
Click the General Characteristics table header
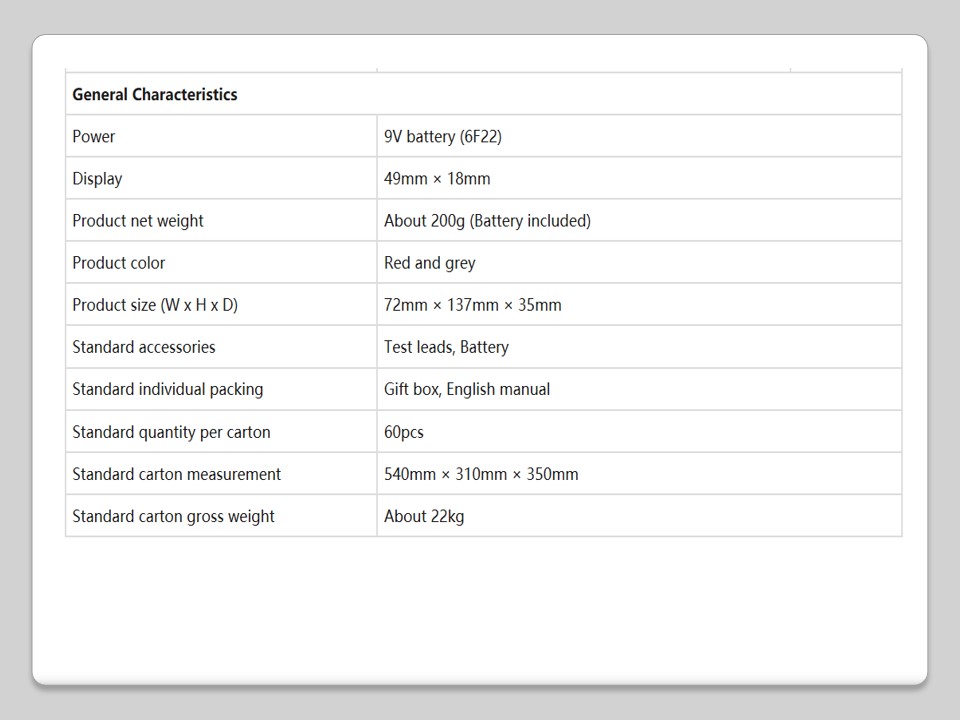pyautogui.click(x=155, y=95)
